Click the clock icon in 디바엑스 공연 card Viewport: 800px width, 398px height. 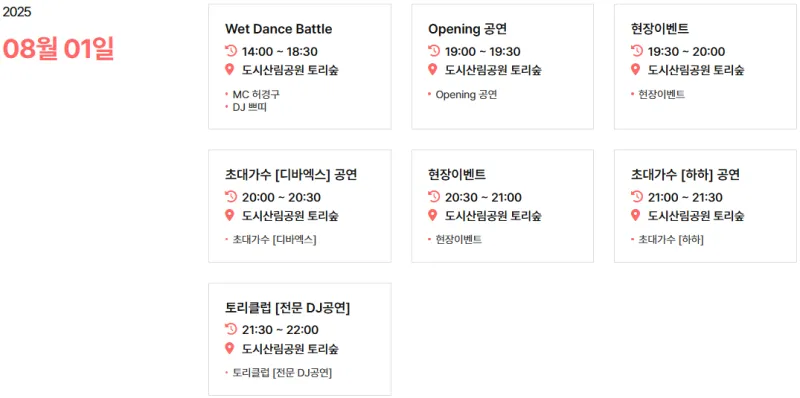231,196
